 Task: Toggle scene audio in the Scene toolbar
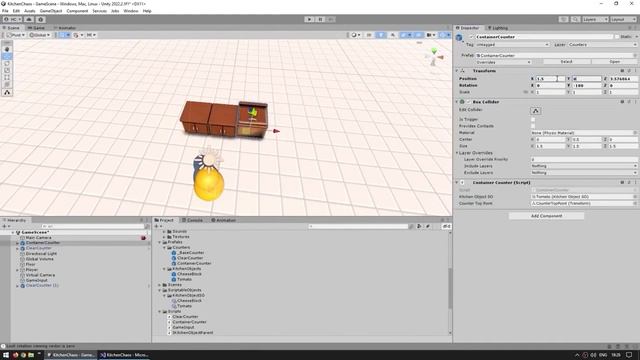click(393, 35)
